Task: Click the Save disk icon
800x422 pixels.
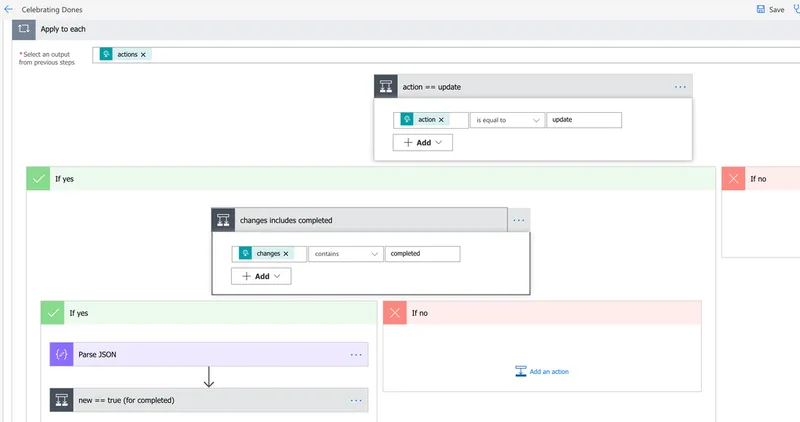Action: (x=761, y=9)
